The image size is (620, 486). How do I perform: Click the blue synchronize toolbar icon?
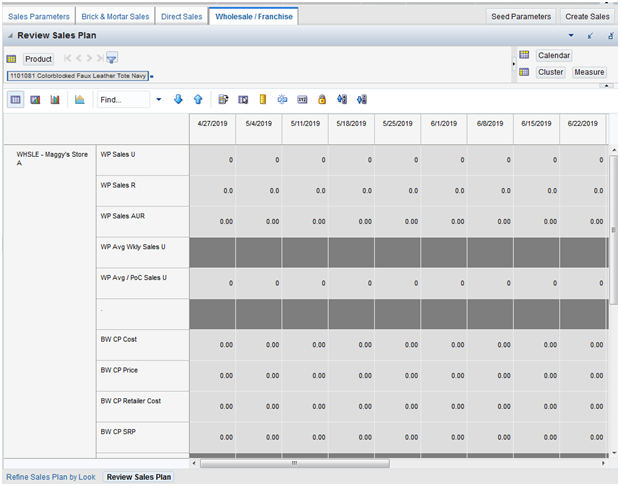[x=282, y=100]
